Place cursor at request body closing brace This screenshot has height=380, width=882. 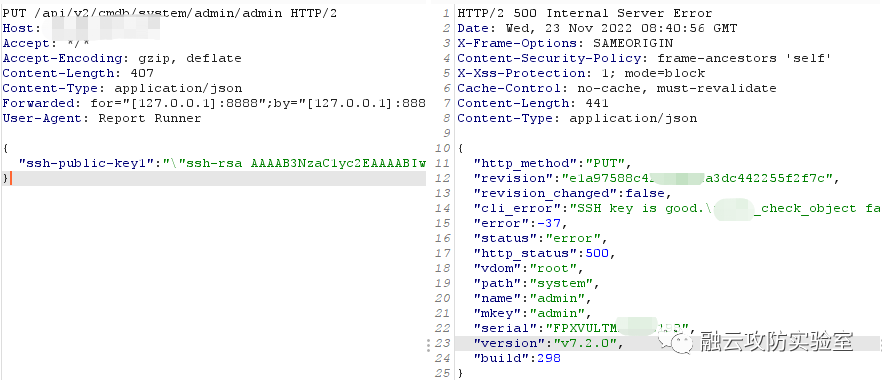[6, 178]
